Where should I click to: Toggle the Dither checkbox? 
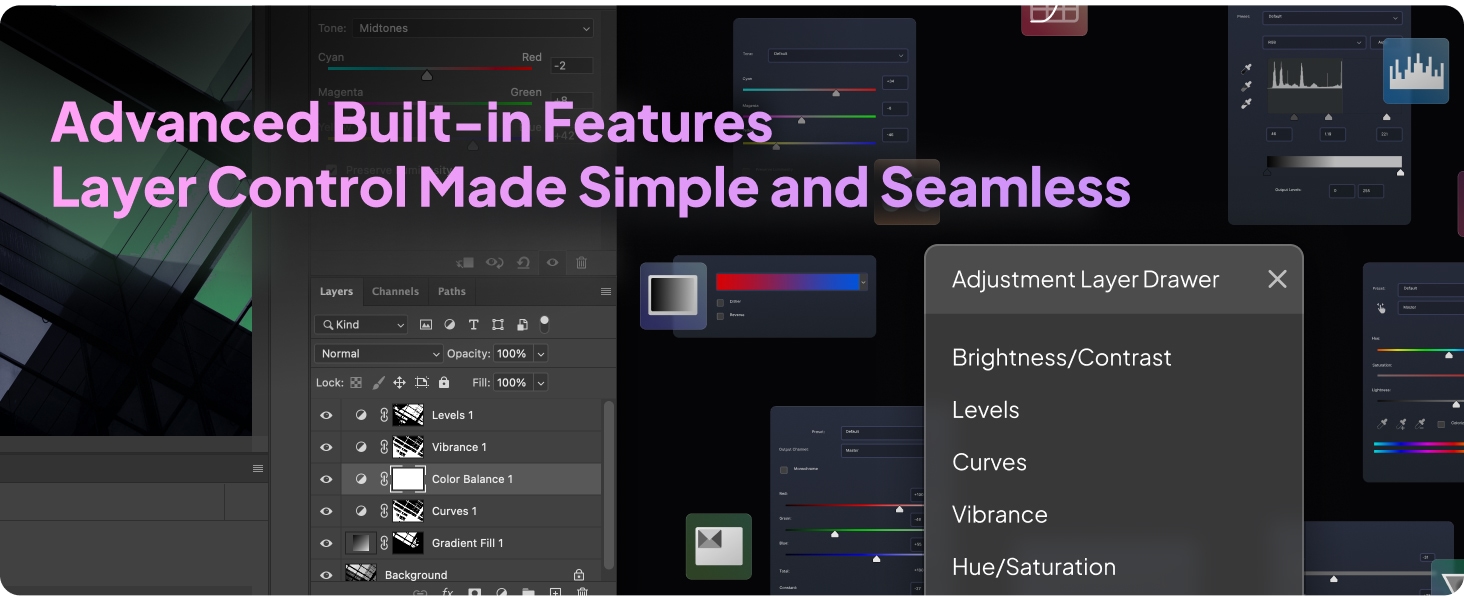720,301
